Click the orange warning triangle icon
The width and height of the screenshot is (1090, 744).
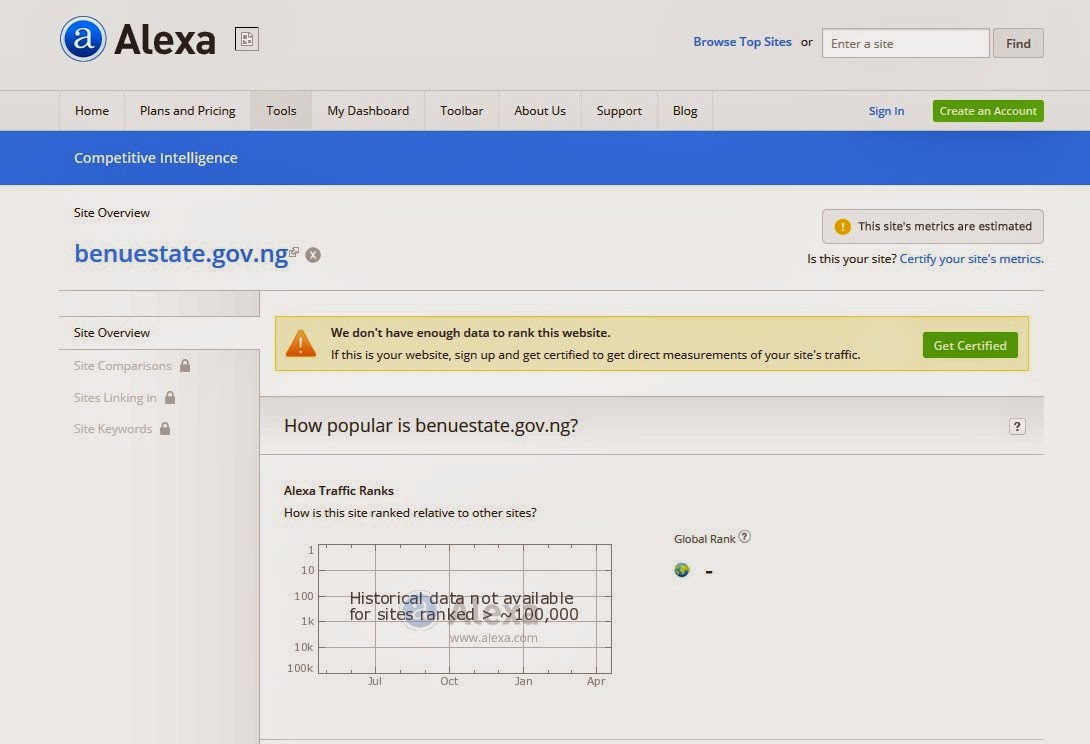pyautogui.click(x=301, y=343)
